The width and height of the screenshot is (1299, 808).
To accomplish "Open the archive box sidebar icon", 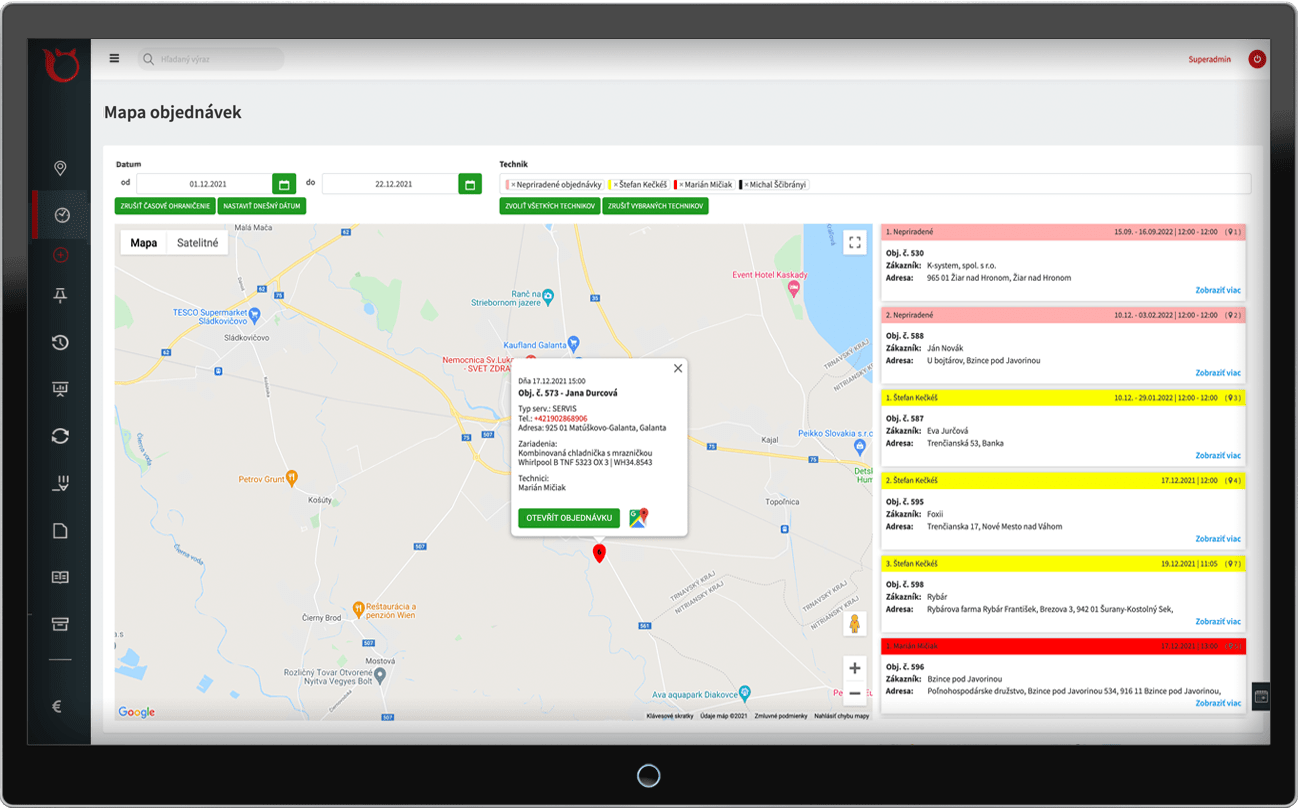I will coord(60,625).
